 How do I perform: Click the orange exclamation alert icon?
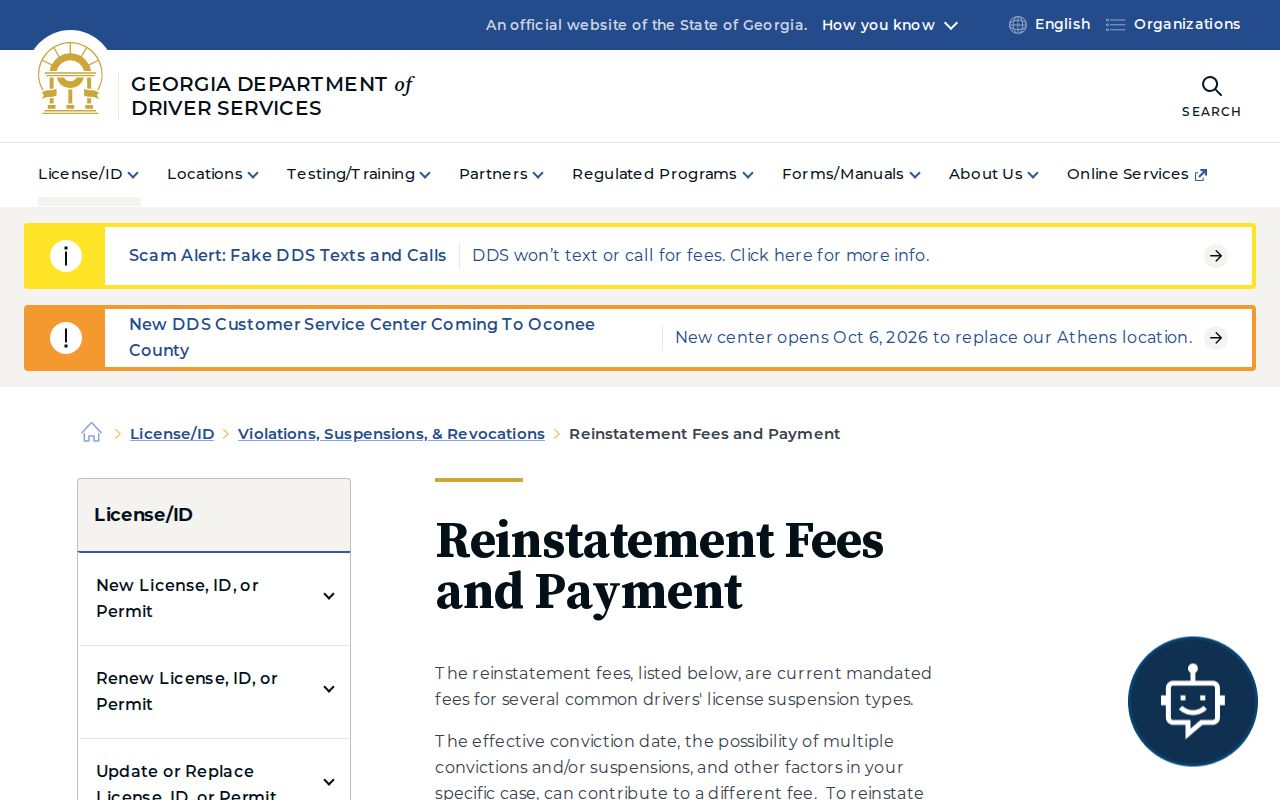tap(65, 338)
